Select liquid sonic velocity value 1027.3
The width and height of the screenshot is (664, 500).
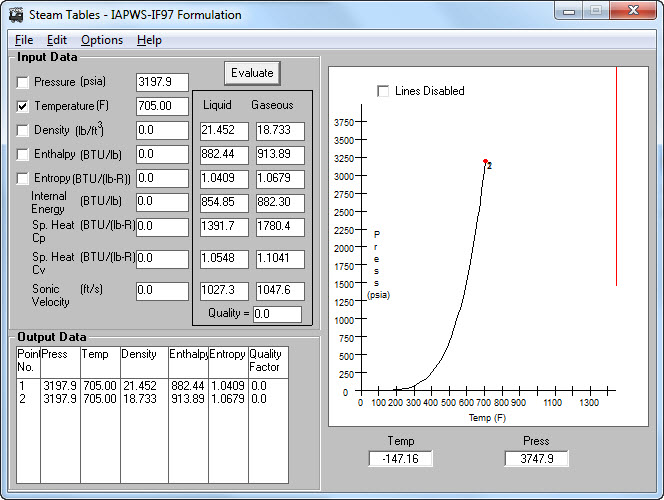pos(224,291)
